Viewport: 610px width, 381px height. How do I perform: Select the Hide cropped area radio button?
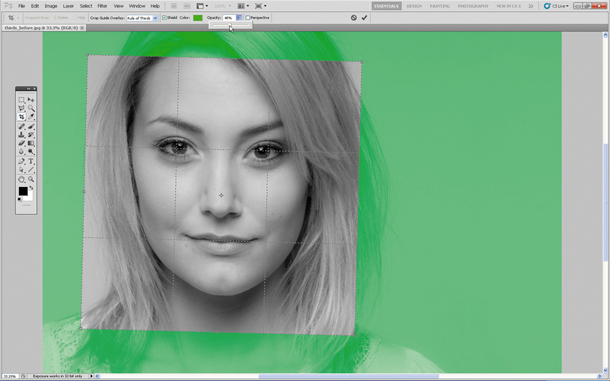point(75,18)
